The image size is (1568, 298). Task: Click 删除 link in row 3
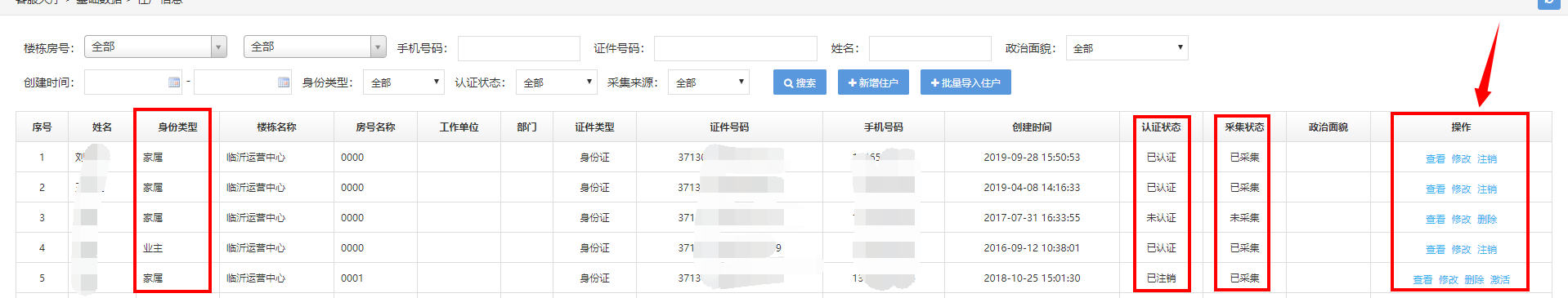point(1487,220)
